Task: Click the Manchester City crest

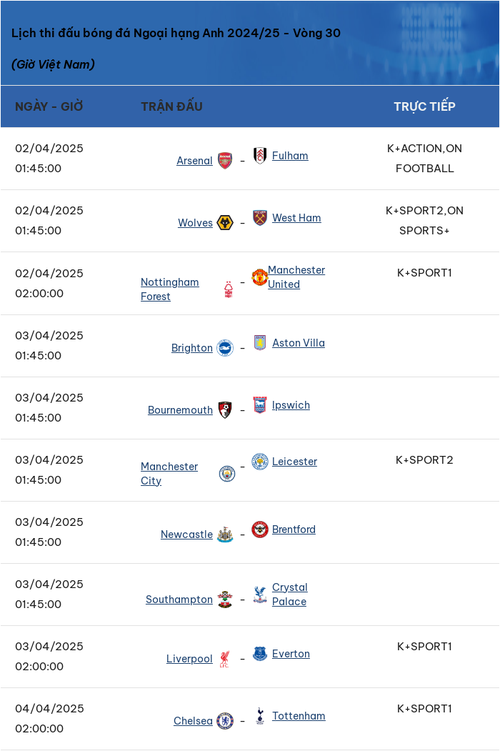Action: [227, 474]
